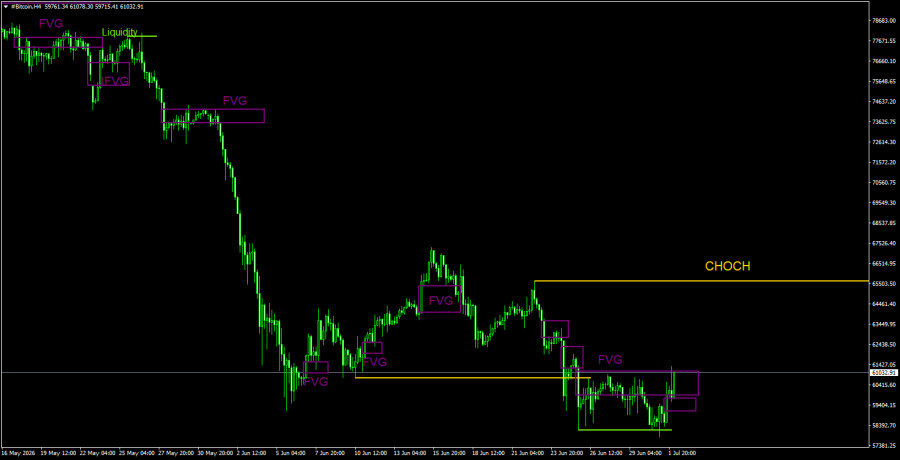
Task: Click the green horizontal line under the June lows
Action: click(624, 430)
